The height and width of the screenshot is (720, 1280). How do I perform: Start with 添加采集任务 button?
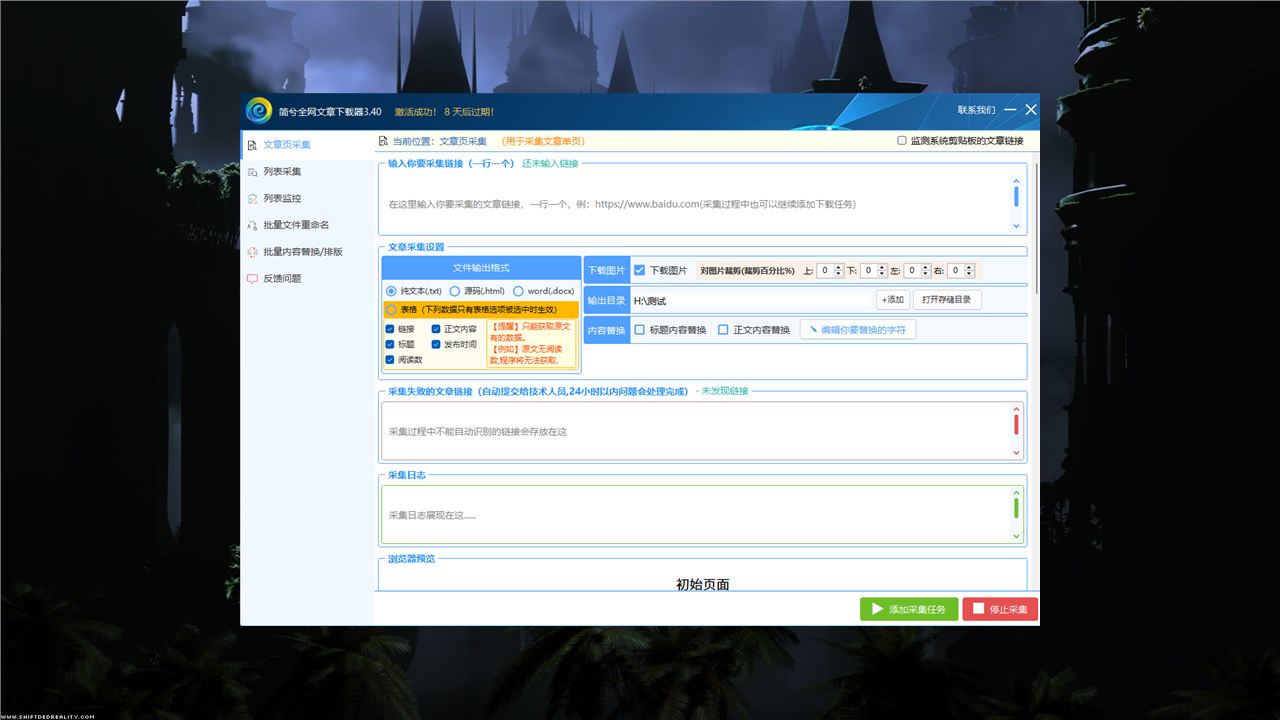tap(909, 609)
